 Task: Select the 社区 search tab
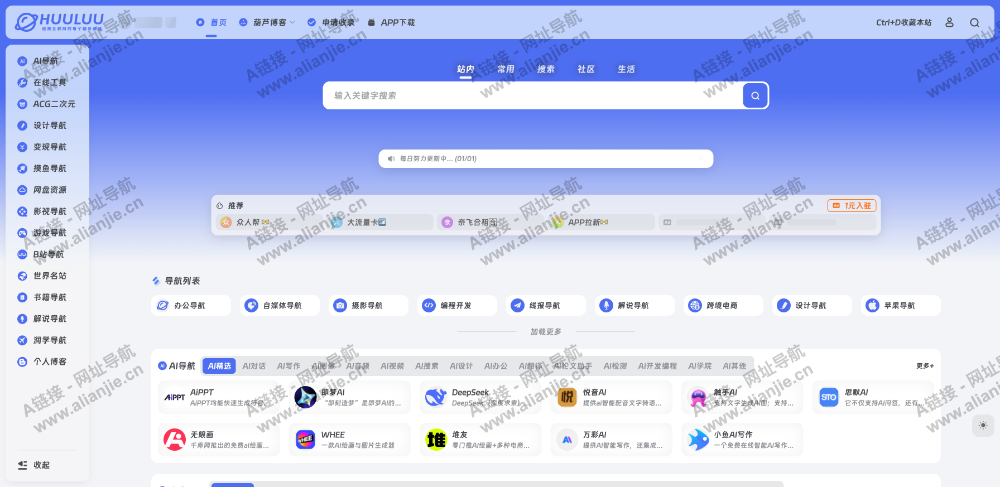pyautogui.click(x=586, y=69)
